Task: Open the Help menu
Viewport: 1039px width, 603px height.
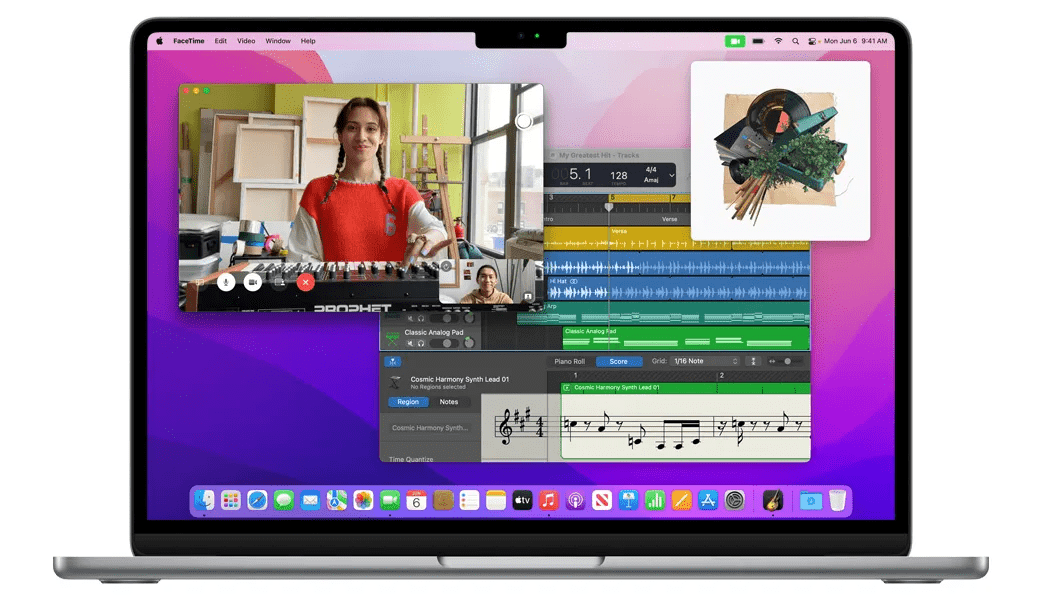Action: [308, 41]
